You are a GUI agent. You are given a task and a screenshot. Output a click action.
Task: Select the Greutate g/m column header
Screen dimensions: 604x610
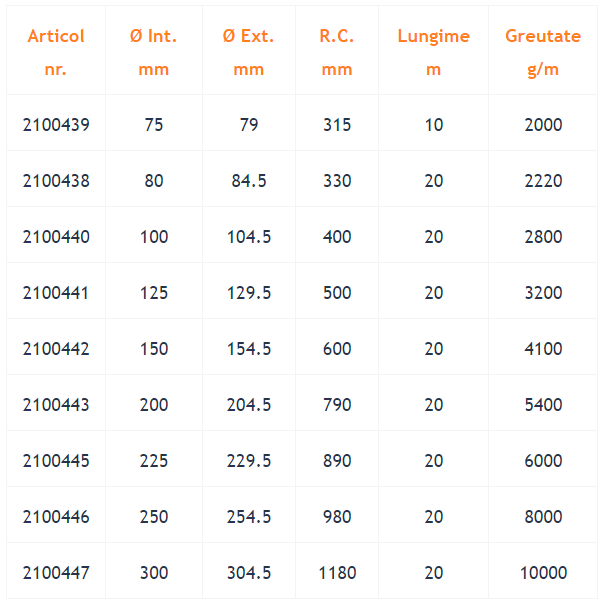coord(543,51)
